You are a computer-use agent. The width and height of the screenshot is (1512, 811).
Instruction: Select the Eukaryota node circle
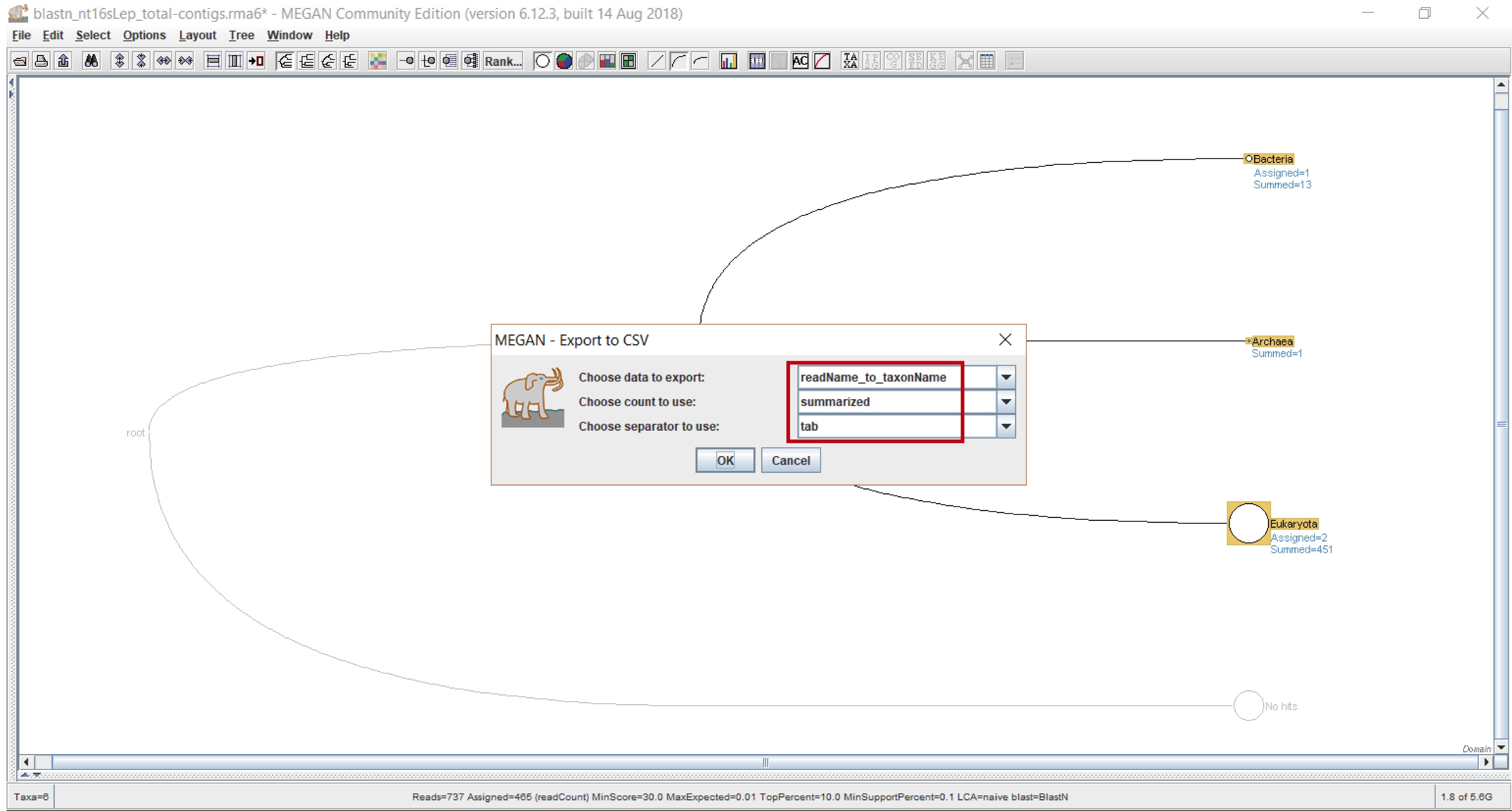[1248, 523]
